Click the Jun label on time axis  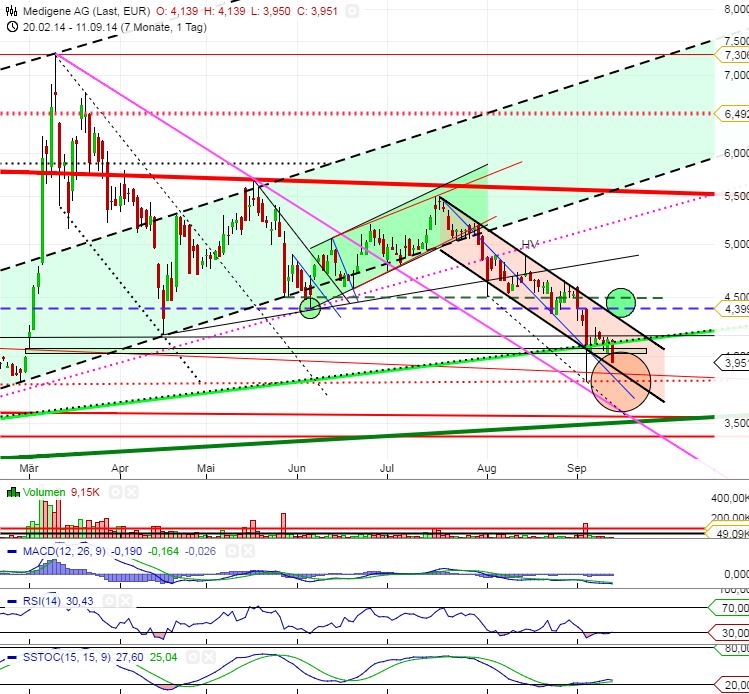[297, 469]
